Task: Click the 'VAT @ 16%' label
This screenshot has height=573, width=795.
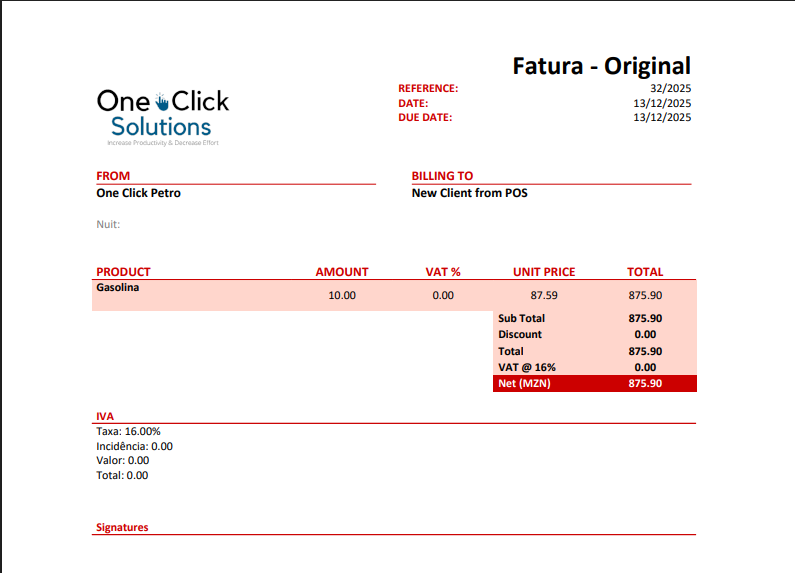Action: click(527, 367)
